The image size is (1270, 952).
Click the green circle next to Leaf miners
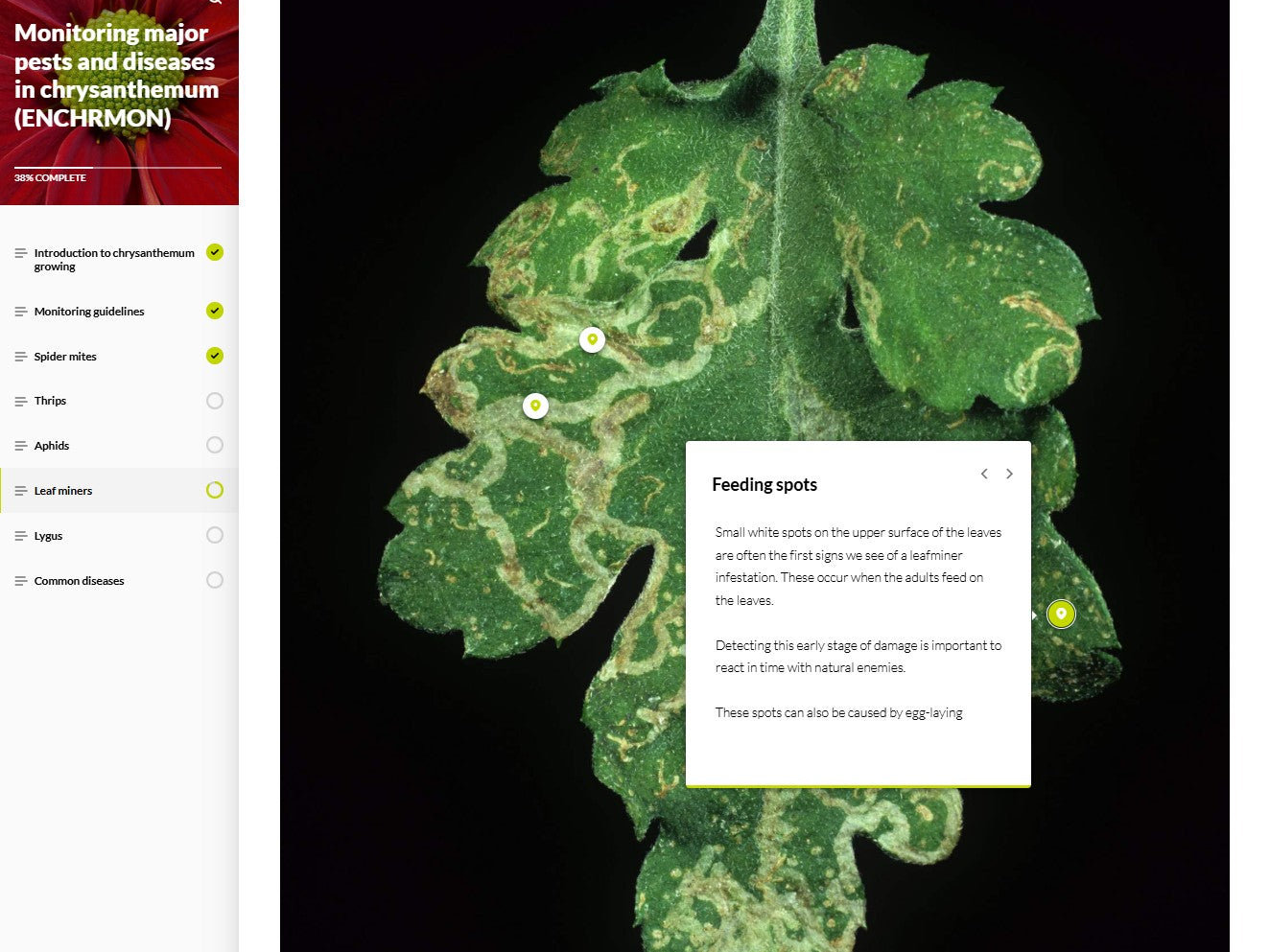click(x=215, y=490)
